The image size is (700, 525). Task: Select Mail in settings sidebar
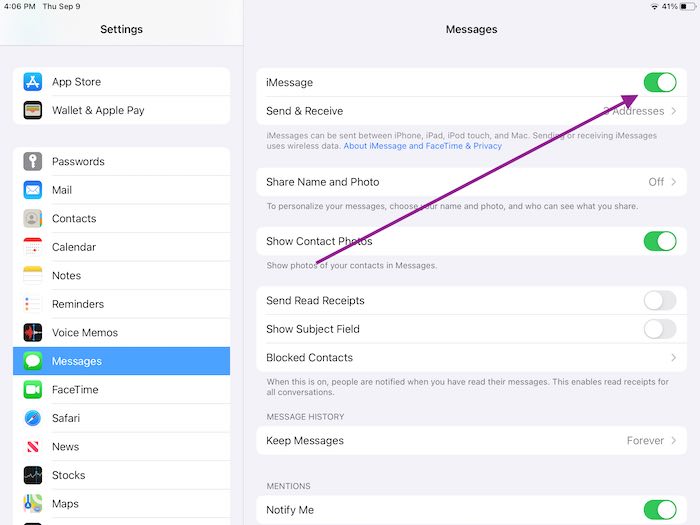121,190
